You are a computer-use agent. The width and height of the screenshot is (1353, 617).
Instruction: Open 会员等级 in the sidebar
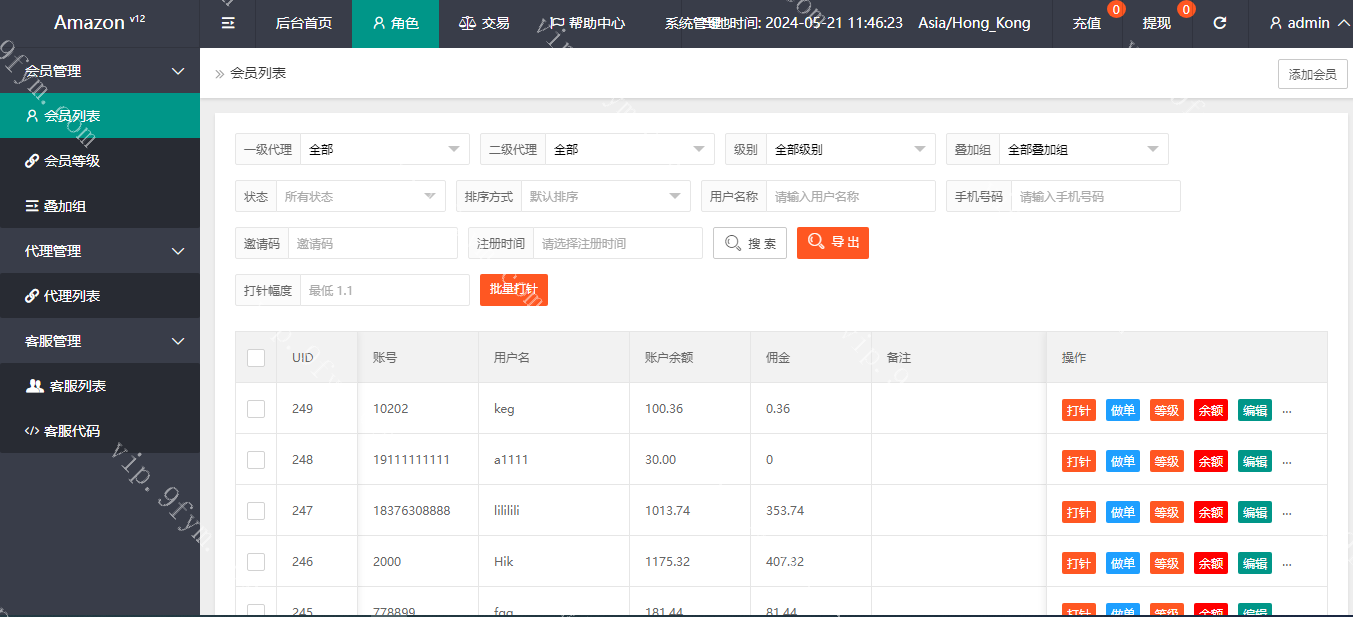pos(72,161)
